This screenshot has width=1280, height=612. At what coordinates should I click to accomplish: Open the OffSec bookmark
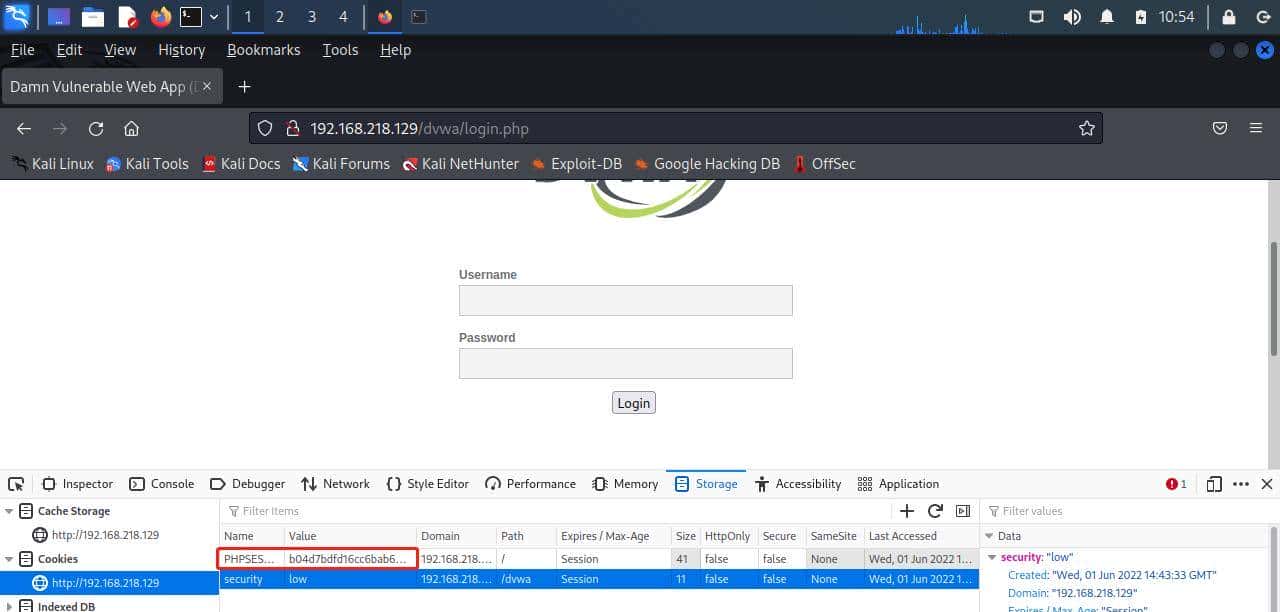click(x=824, y=164)
